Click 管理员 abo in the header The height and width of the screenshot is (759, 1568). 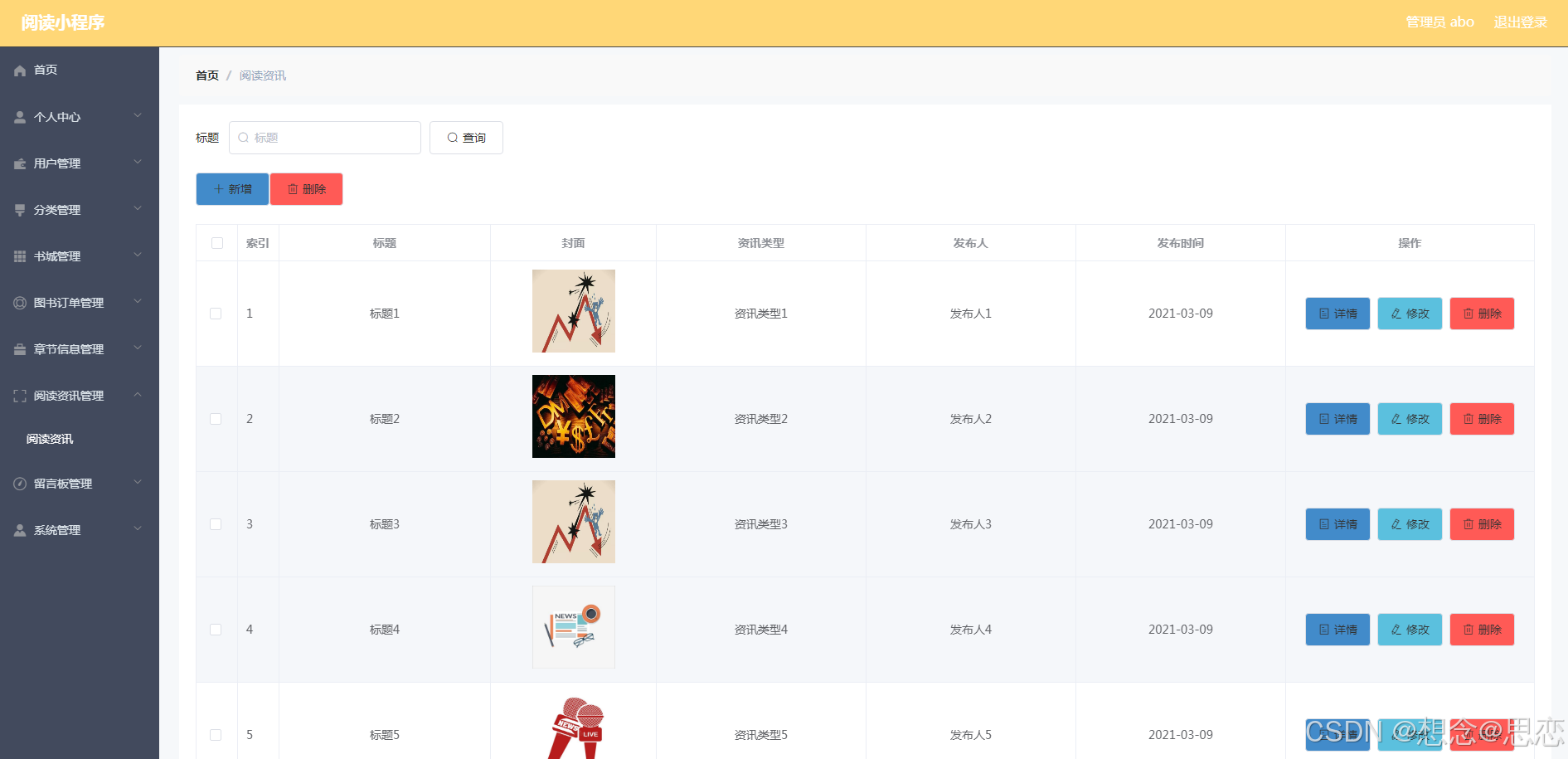pyautogui.click(x=1439, y=22)
